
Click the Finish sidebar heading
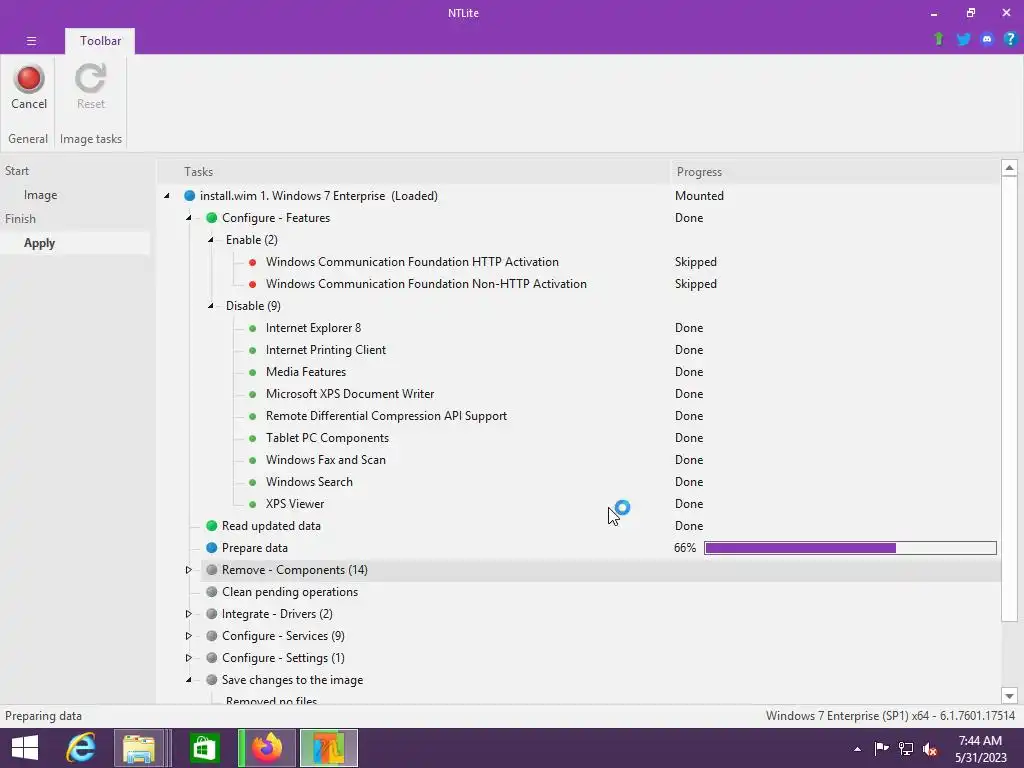(x=20, y=219)
